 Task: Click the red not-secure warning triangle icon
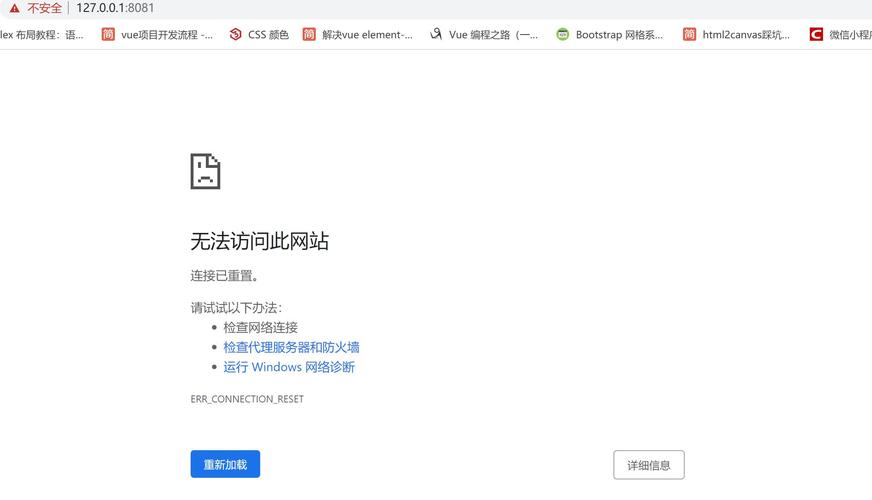(x=14, y=8)
